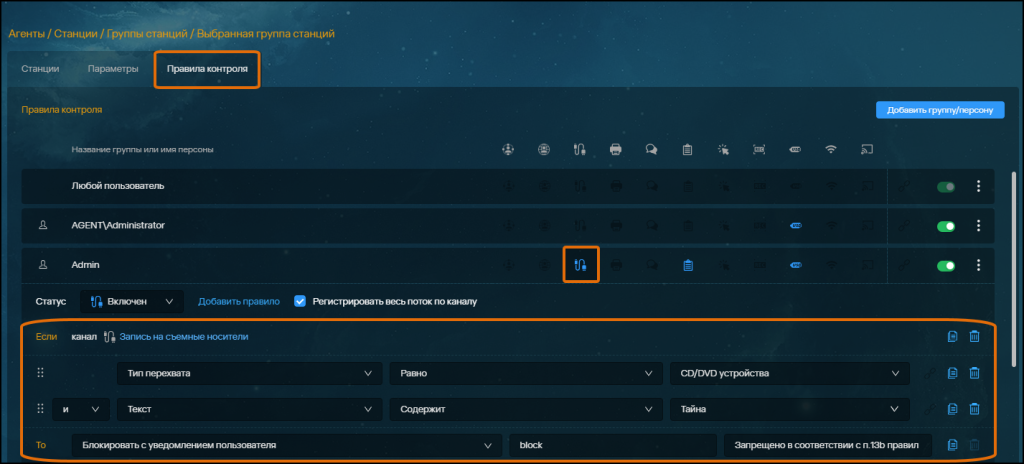Viewport: 1024px width, 464px height.
Task: Delete the 'Текст' condition row
Action: point(974,409)
